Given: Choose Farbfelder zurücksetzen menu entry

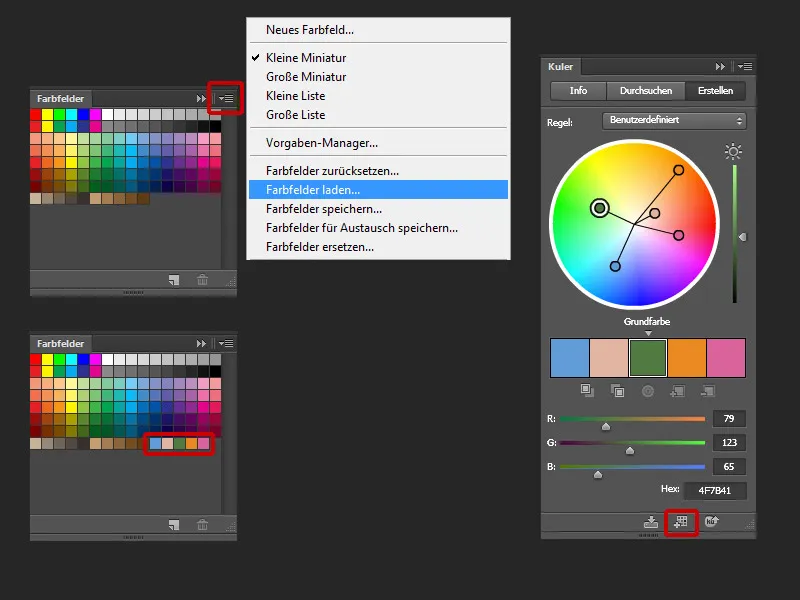Looking at the screenshot, I should click(x=332, y=171).
